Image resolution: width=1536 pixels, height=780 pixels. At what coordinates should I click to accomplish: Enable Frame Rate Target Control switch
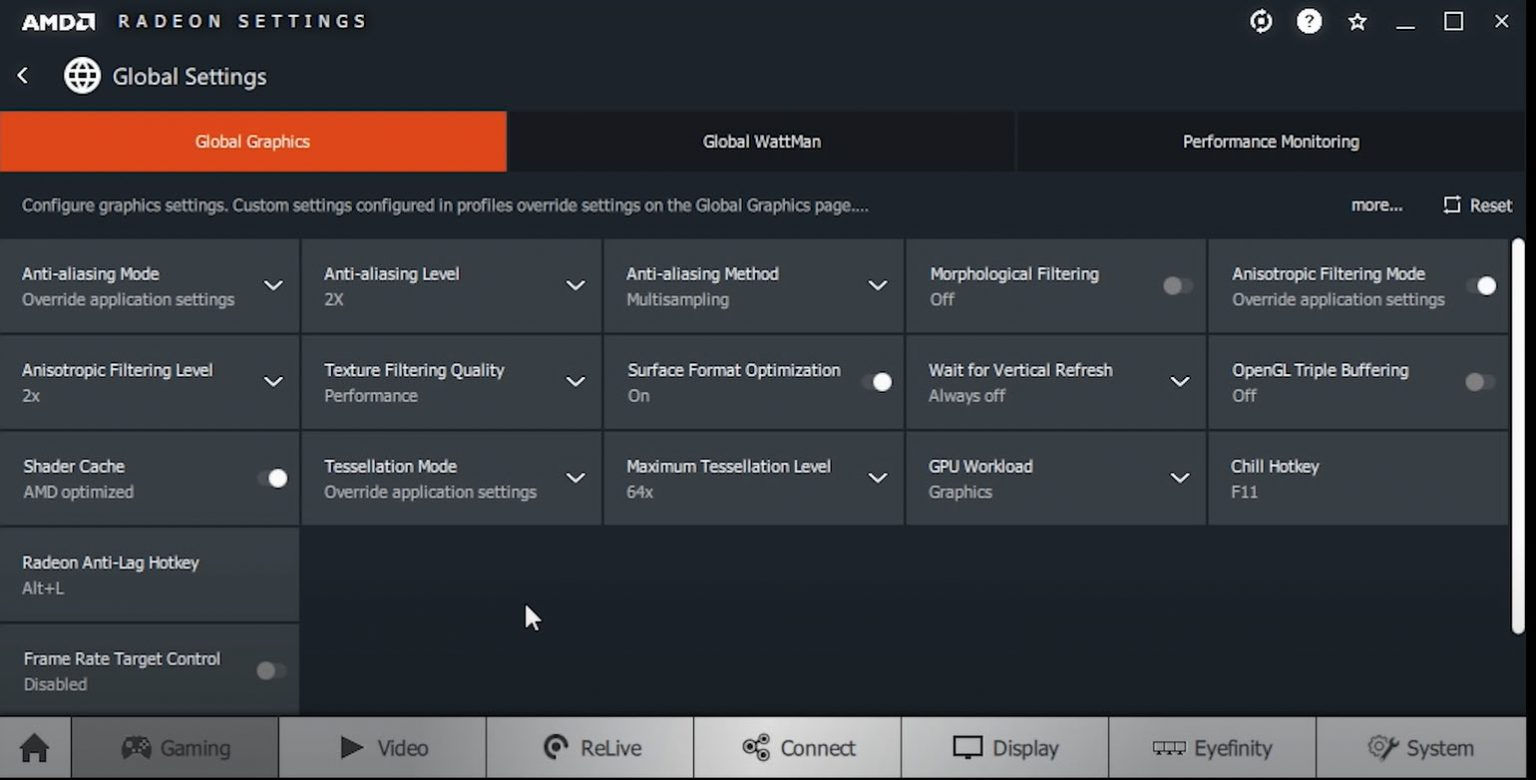coord(271,671)
